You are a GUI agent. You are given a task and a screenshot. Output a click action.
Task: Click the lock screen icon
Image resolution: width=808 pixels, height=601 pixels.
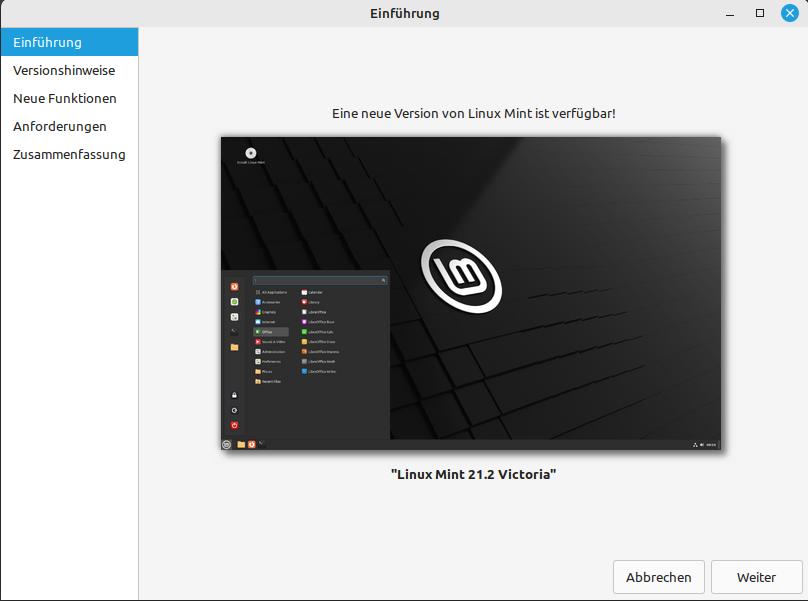pyautogui.click(x=235, y=395)
